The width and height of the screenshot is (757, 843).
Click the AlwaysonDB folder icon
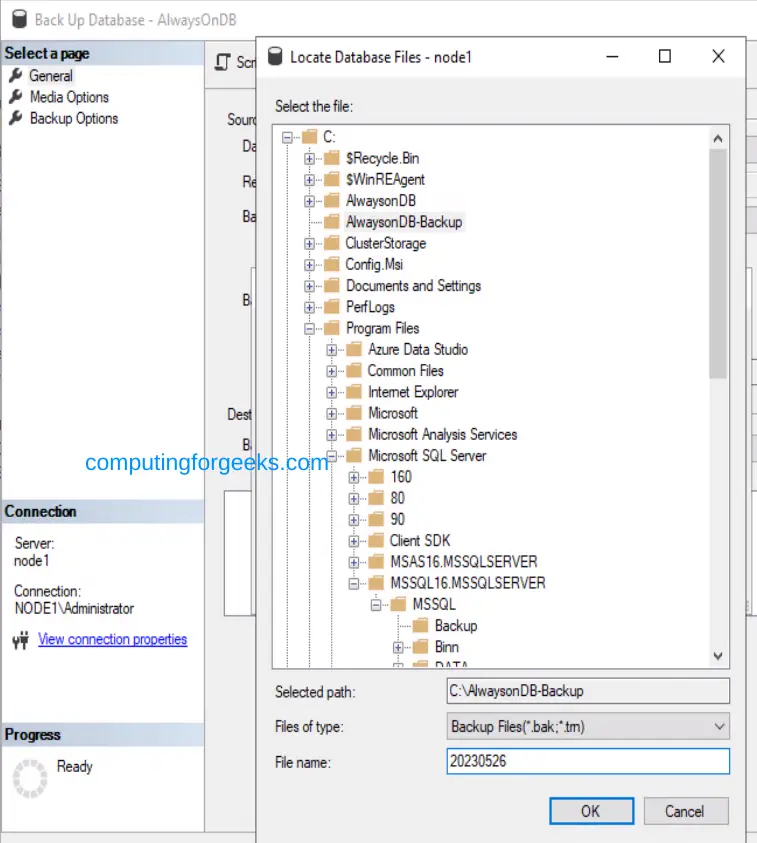point(332,201)
